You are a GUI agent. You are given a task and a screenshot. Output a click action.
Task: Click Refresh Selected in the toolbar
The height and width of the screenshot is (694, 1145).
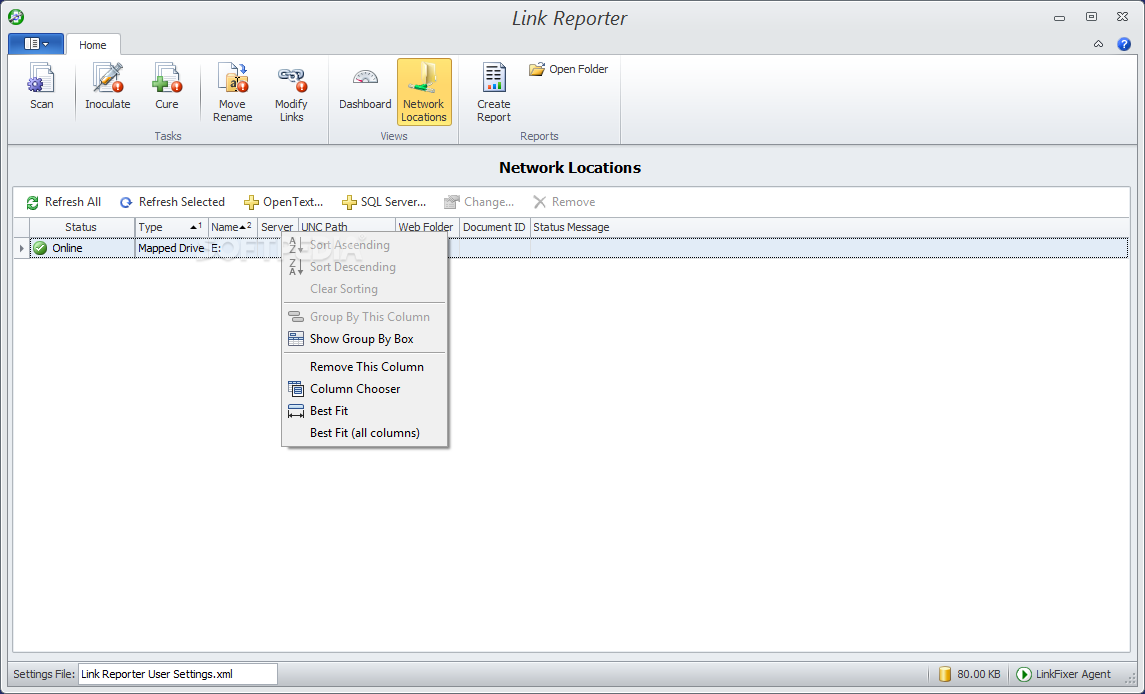pyautogui.click(x=172, y=202)
